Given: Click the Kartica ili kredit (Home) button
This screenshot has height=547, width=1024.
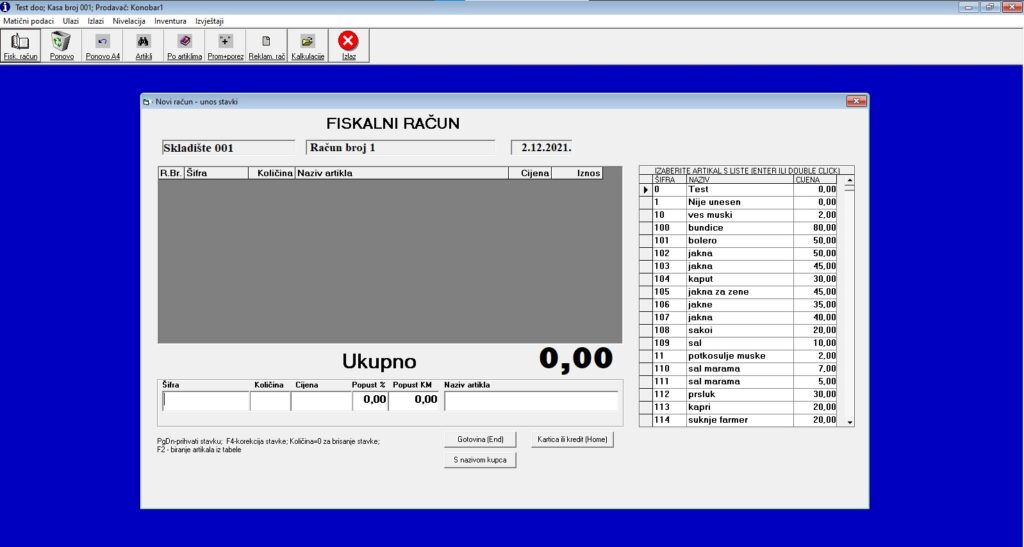Looking at the screenshot, I should click(x=571, y=439).
